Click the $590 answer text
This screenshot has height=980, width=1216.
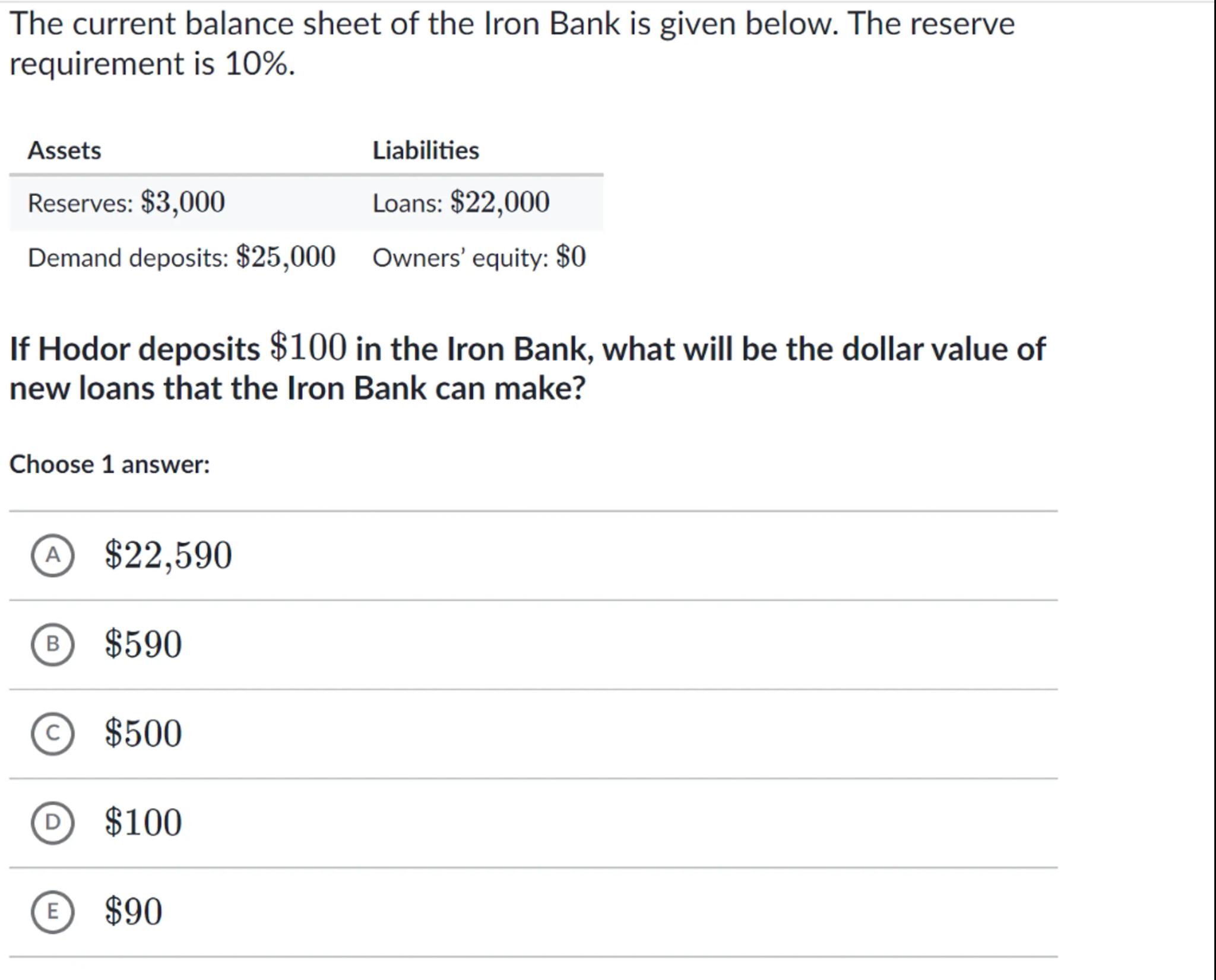click(143, 645)
